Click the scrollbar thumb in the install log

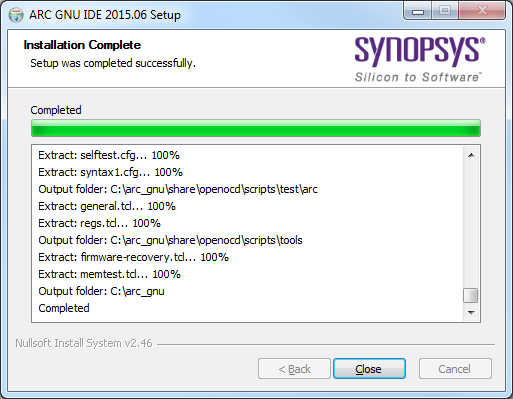tap(471, 295)
